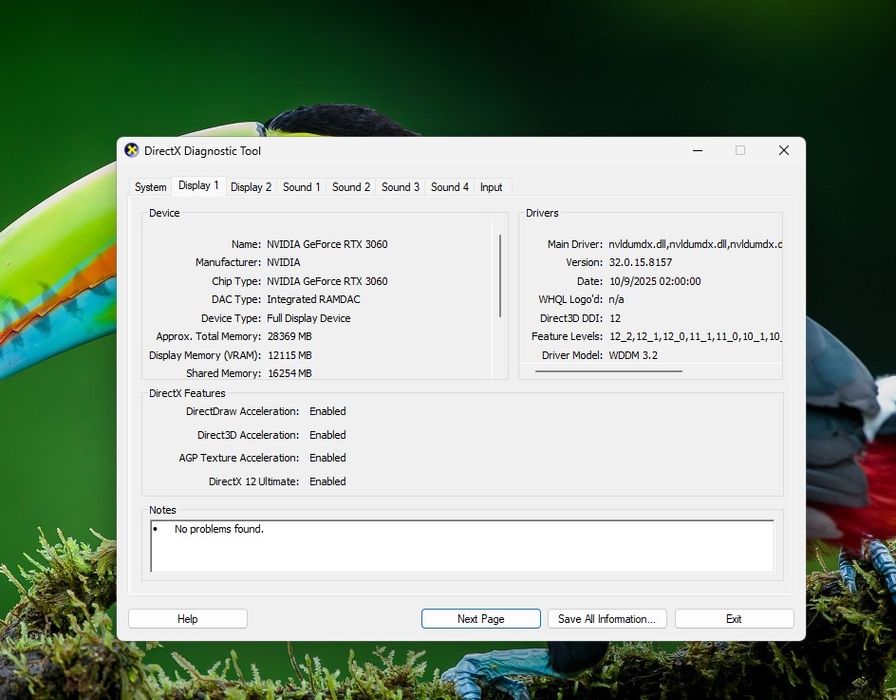Click the Exit button
The height and width of the screenshot is (700, 896).
734,619
